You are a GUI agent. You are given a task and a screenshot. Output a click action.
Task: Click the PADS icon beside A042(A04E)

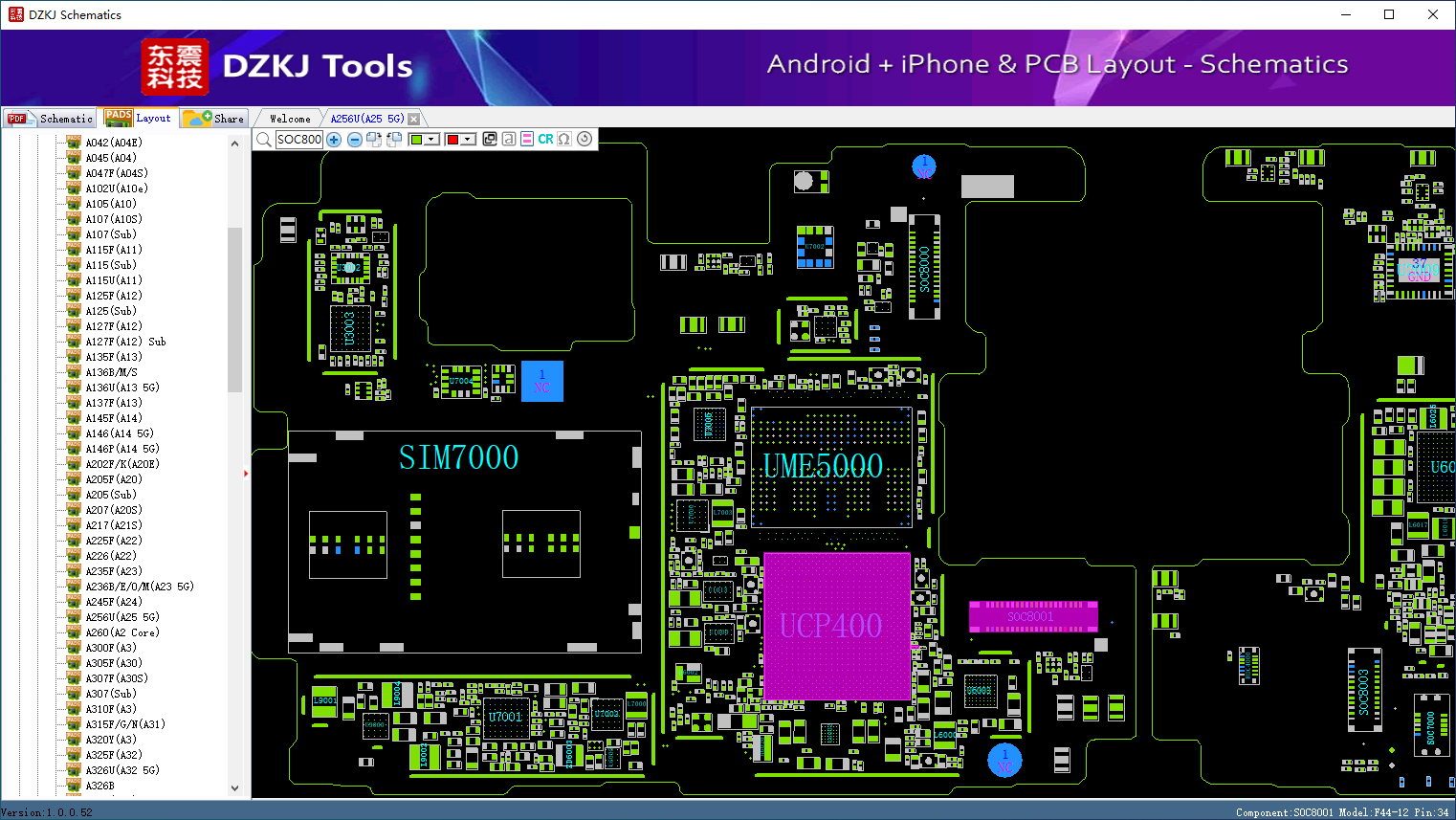tap(74, 143)
